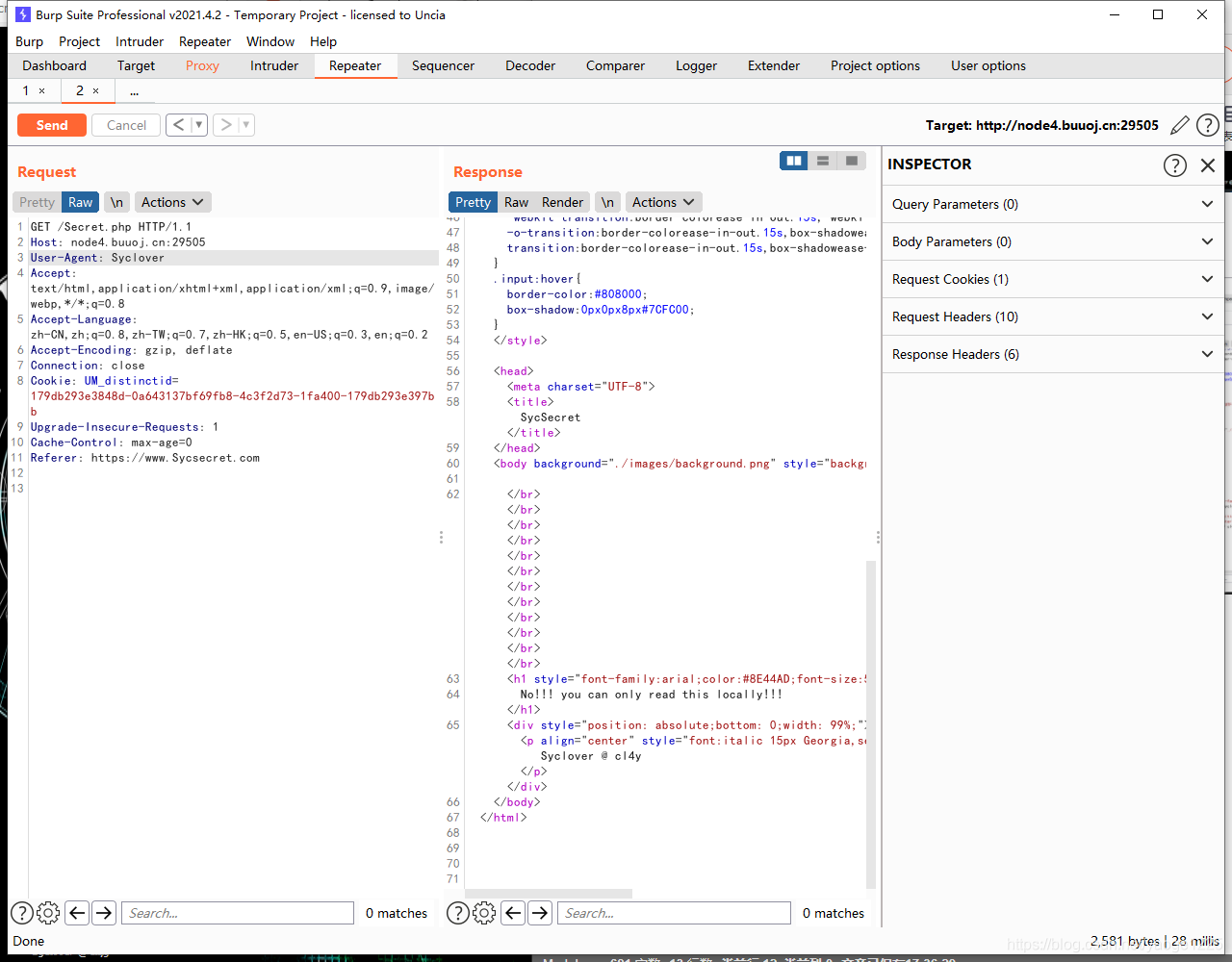Close Repeater tab 2
The width and height of the screenshot is (1232, 962).
(95, 90)
